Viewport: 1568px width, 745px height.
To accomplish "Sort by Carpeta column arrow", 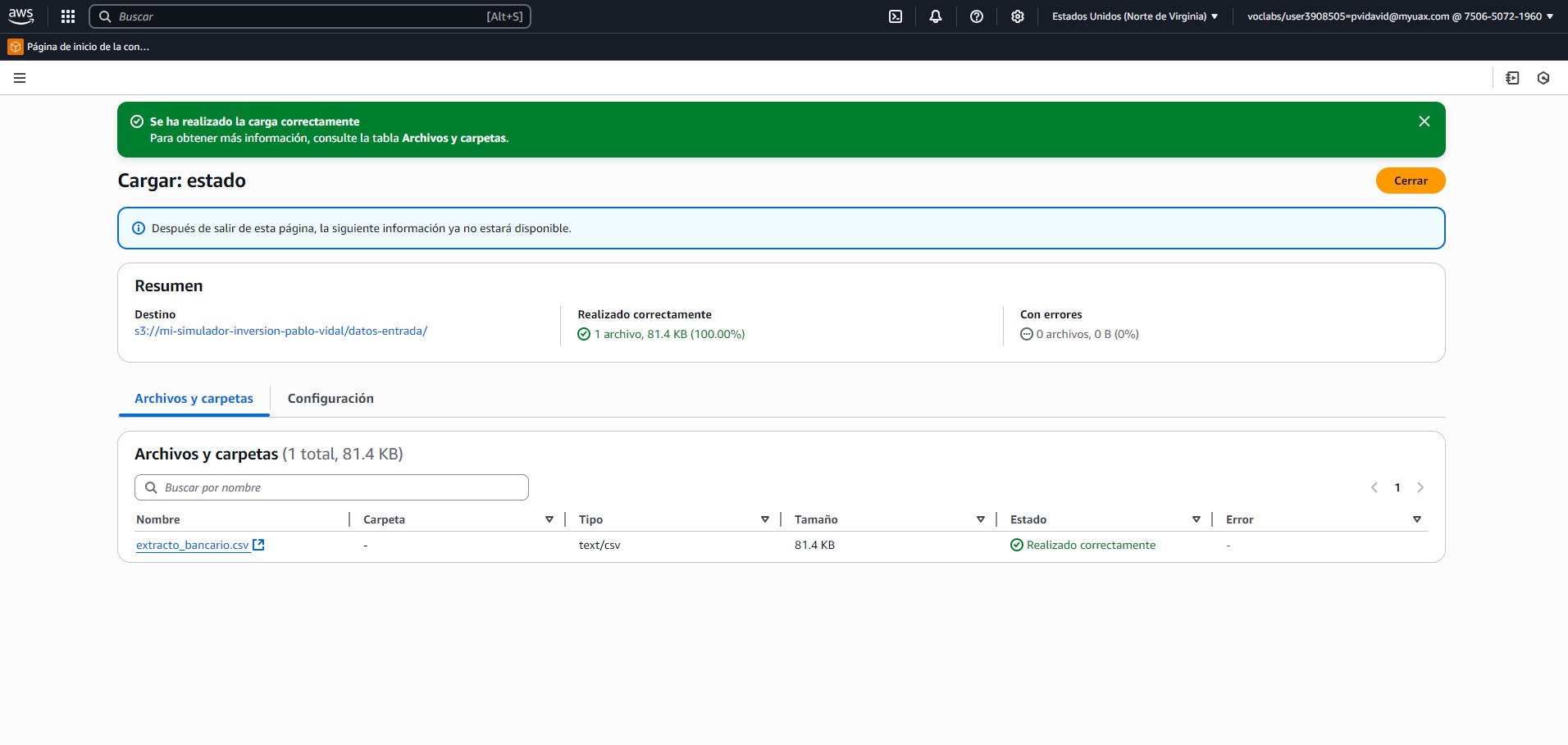I will coord(549,519).
